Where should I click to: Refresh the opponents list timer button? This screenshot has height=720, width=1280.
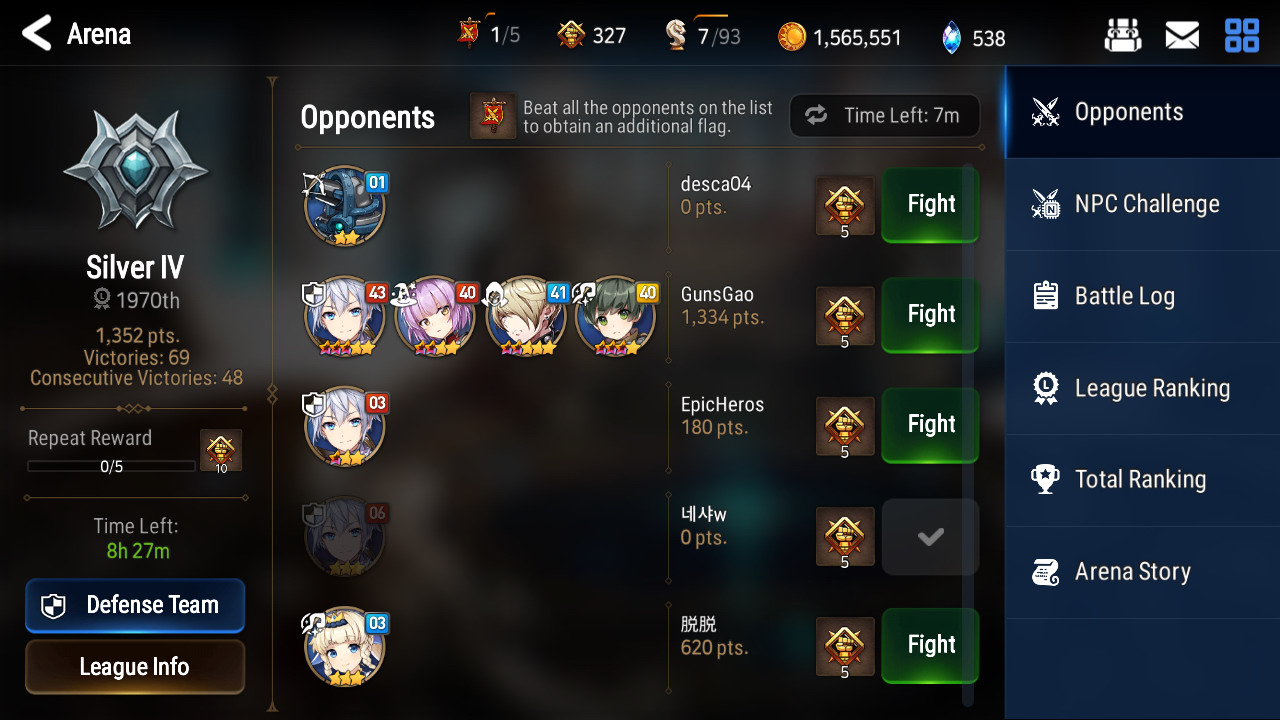[x=884, y=116]
